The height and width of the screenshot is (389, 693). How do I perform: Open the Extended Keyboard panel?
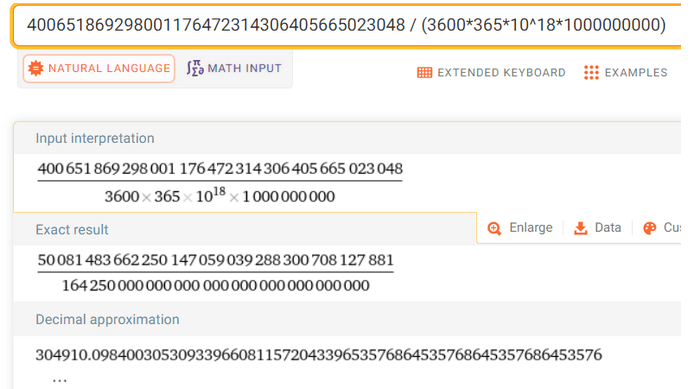point(491,72)
